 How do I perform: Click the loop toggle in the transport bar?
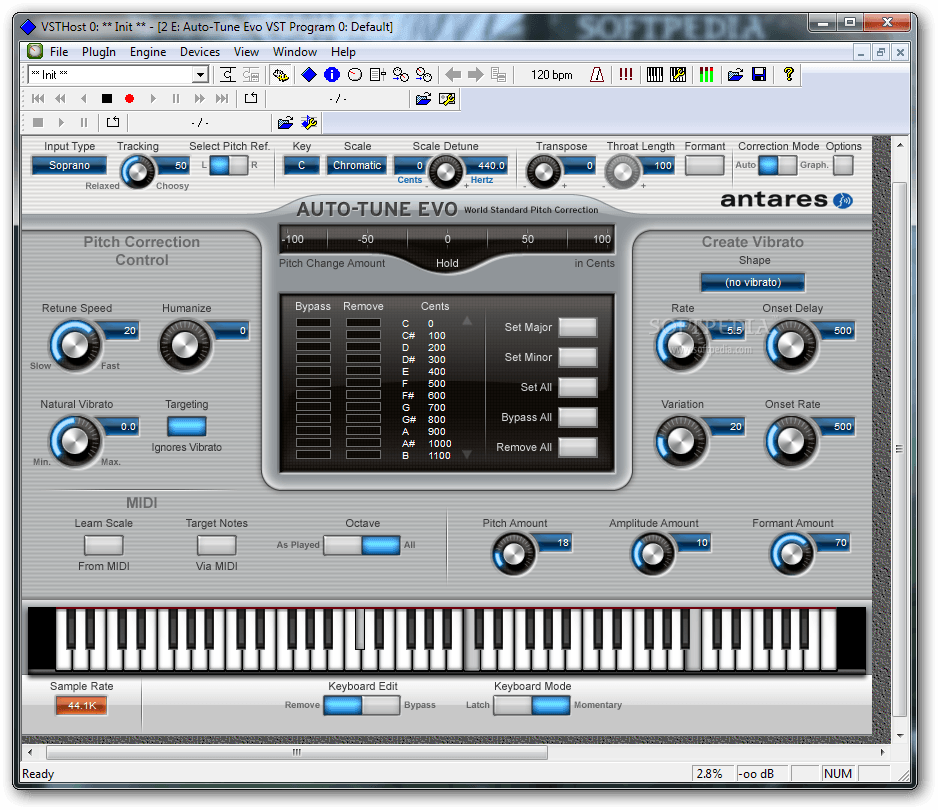pyautogui.click(x=252, y=98)
